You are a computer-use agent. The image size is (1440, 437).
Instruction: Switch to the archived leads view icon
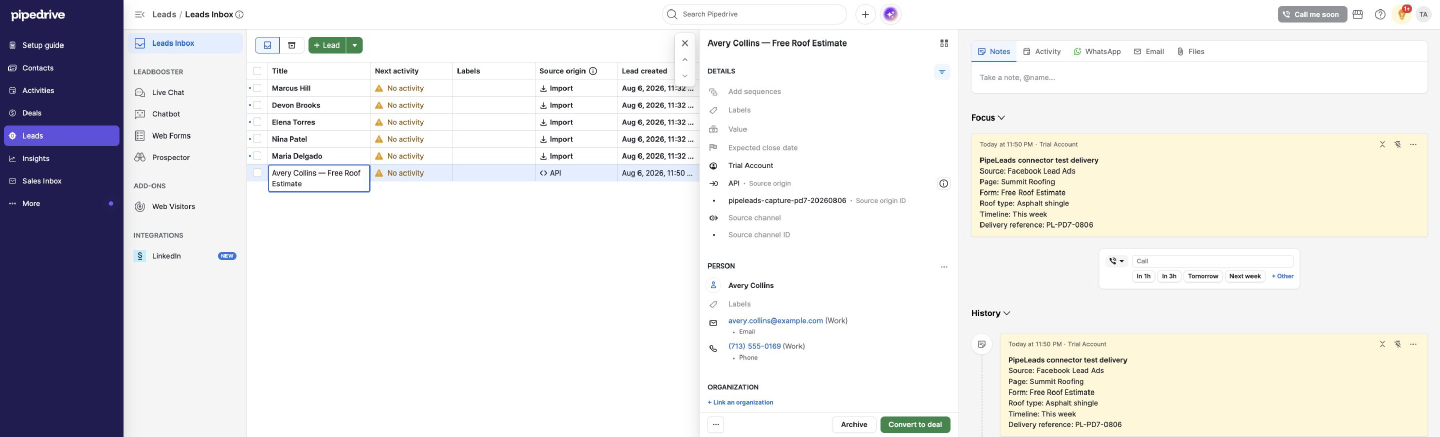292,45
